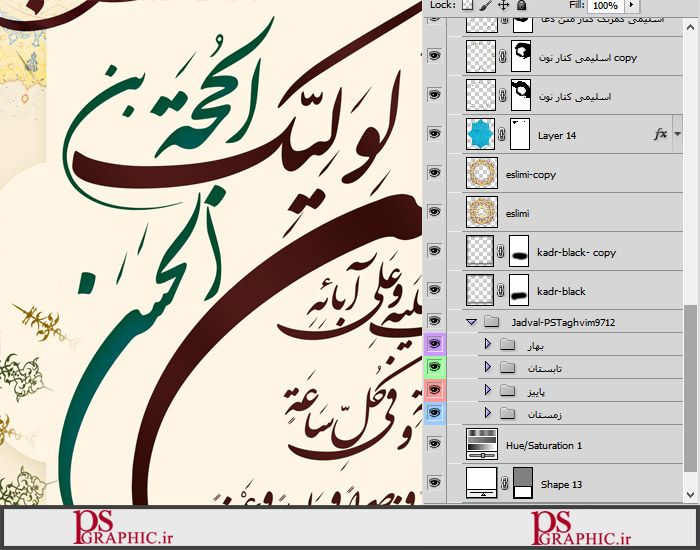Click in the Fill value field
This screenshot has height=550, width=700.
[x=604, y=6]
